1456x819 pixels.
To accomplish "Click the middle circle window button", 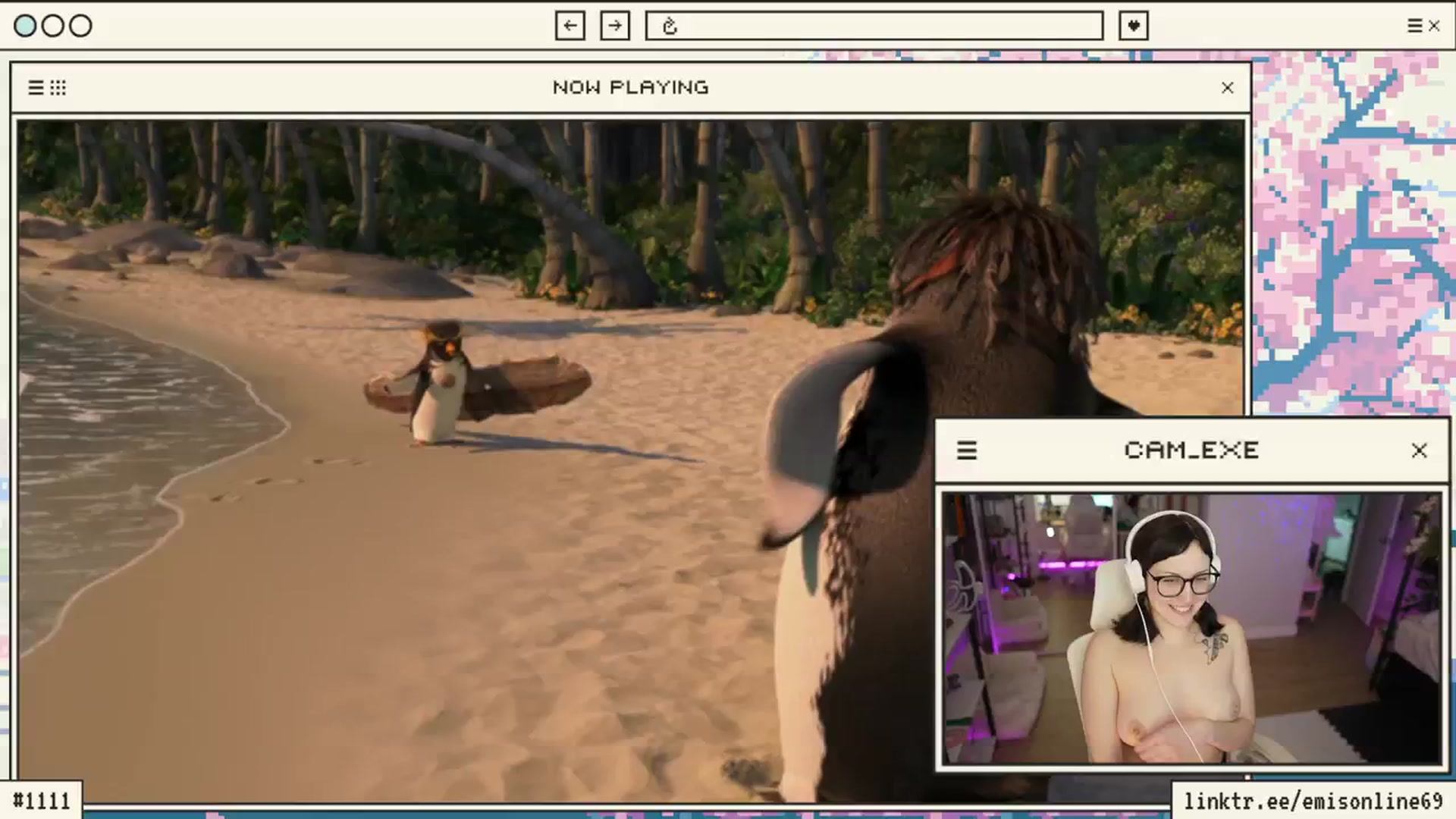I will pyautogui.click(x=52, y=26).
